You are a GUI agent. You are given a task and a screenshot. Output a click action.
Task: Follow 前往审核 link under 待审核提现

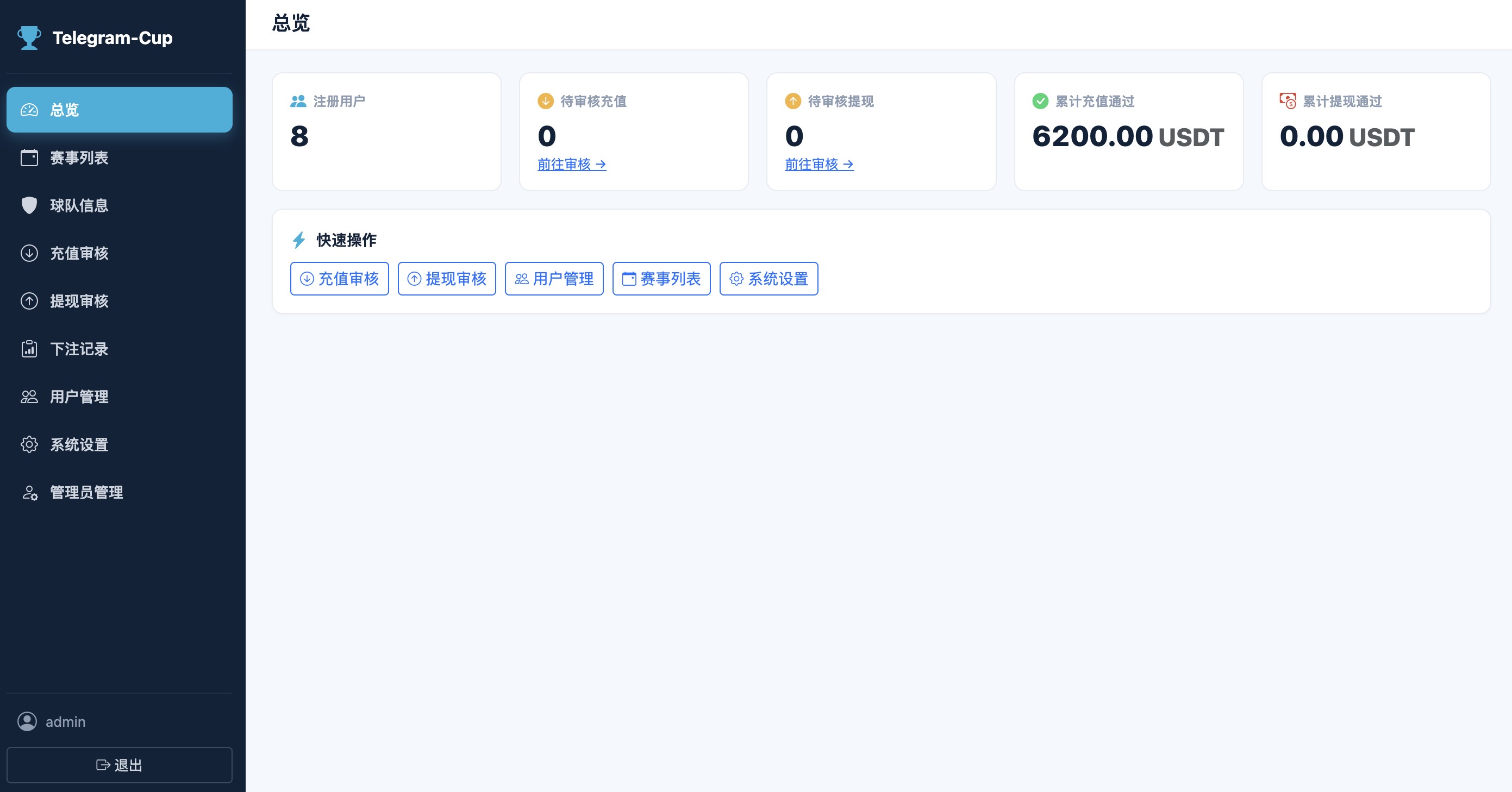[819, 164]
